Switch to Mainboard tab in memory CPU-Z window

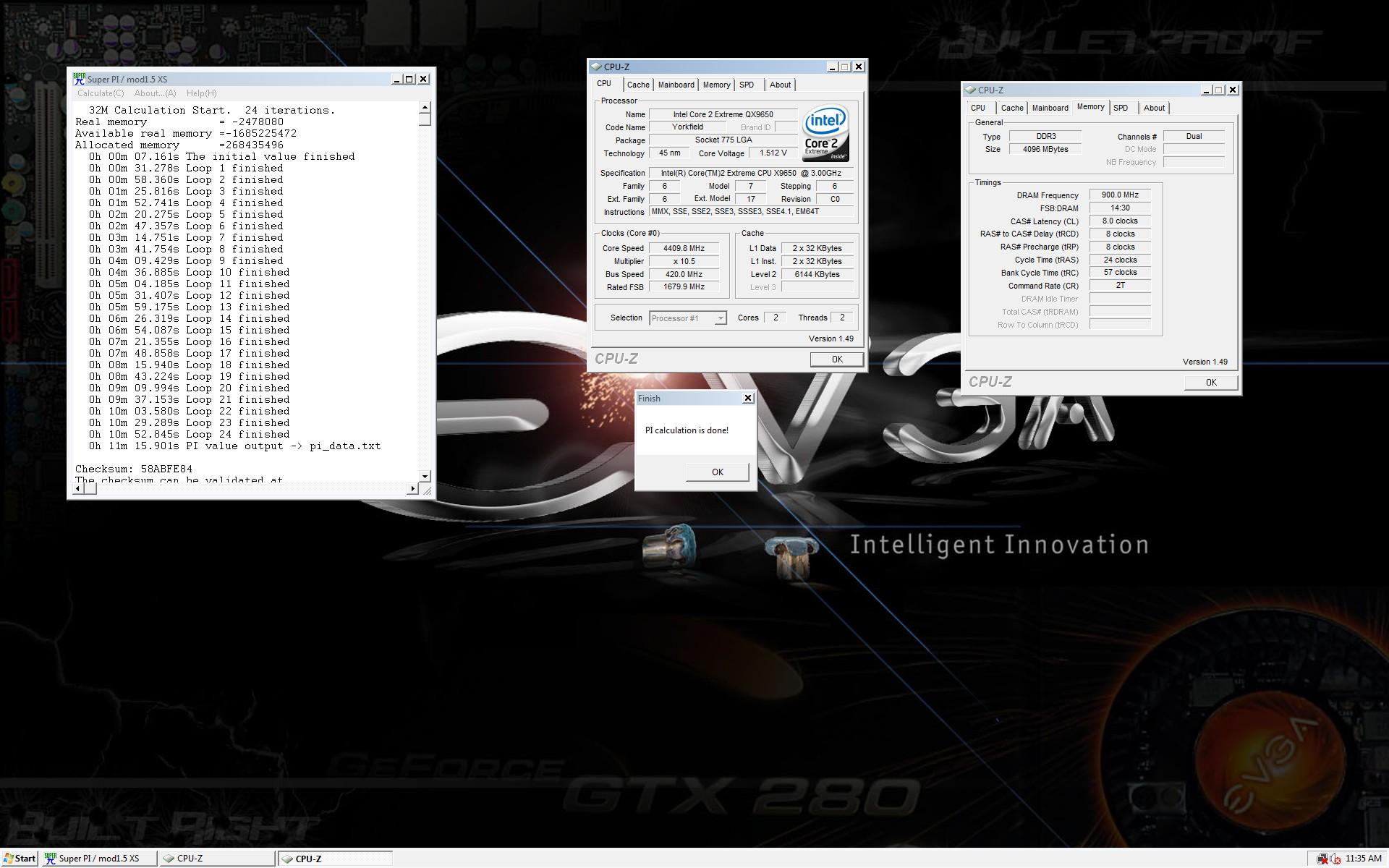[1050, 108]
